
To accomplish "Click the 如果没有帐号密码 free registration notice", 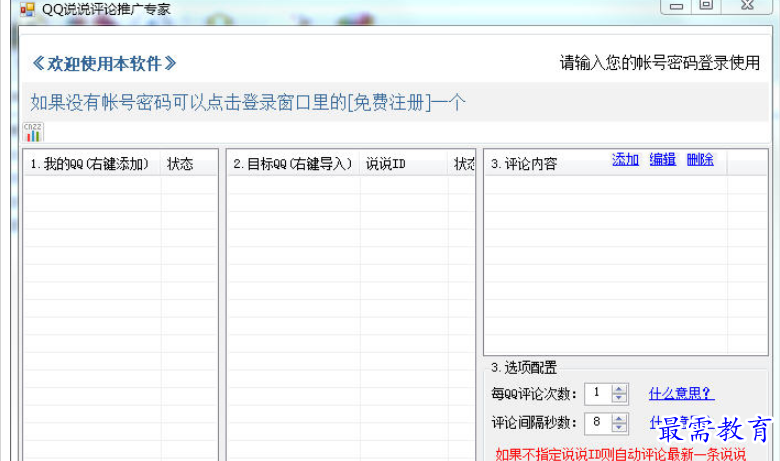I will coord(248,102).
